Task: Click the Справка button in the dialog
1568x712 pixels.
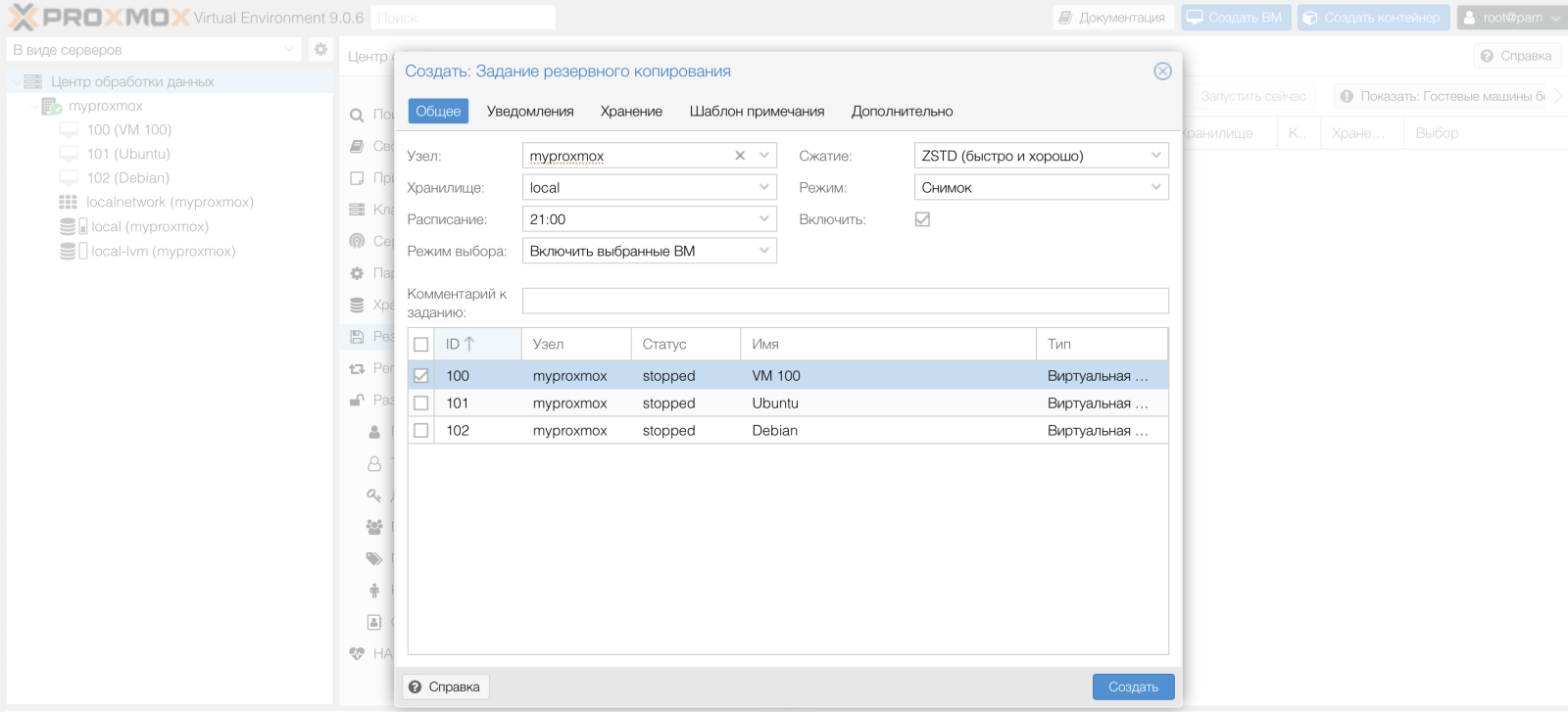Action: [445, 687]
